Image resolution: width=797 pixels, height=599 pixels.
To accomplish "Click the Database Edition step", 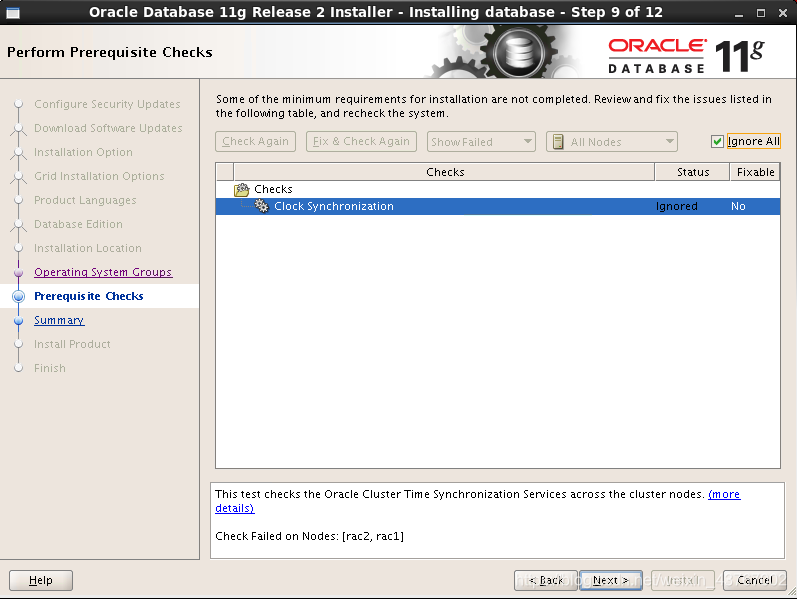I will click(x=78, y=224).
